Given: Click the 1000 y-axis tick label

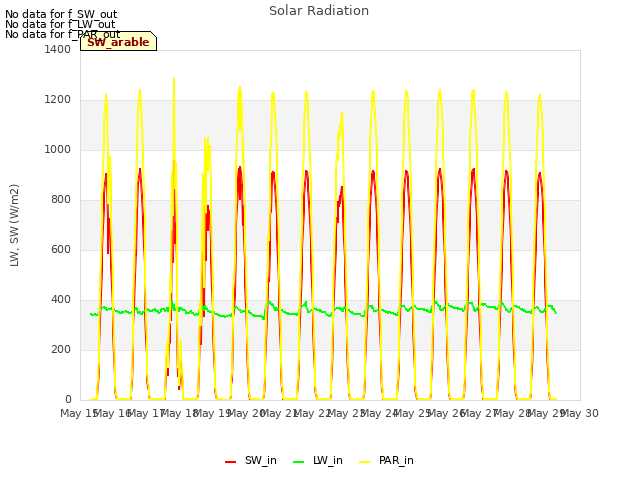Looking at the screenshot, I should (58, 149).
